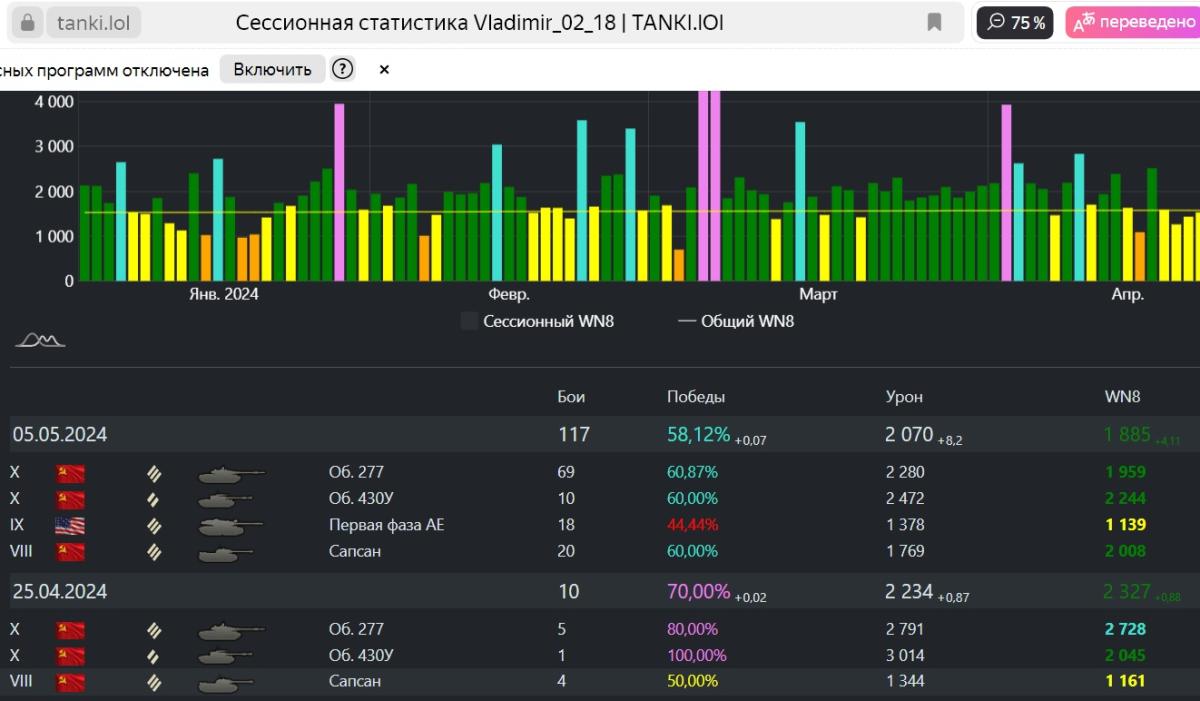Click the Бои column header
Screen dimensions: 1200x701
tap(571, 397)
